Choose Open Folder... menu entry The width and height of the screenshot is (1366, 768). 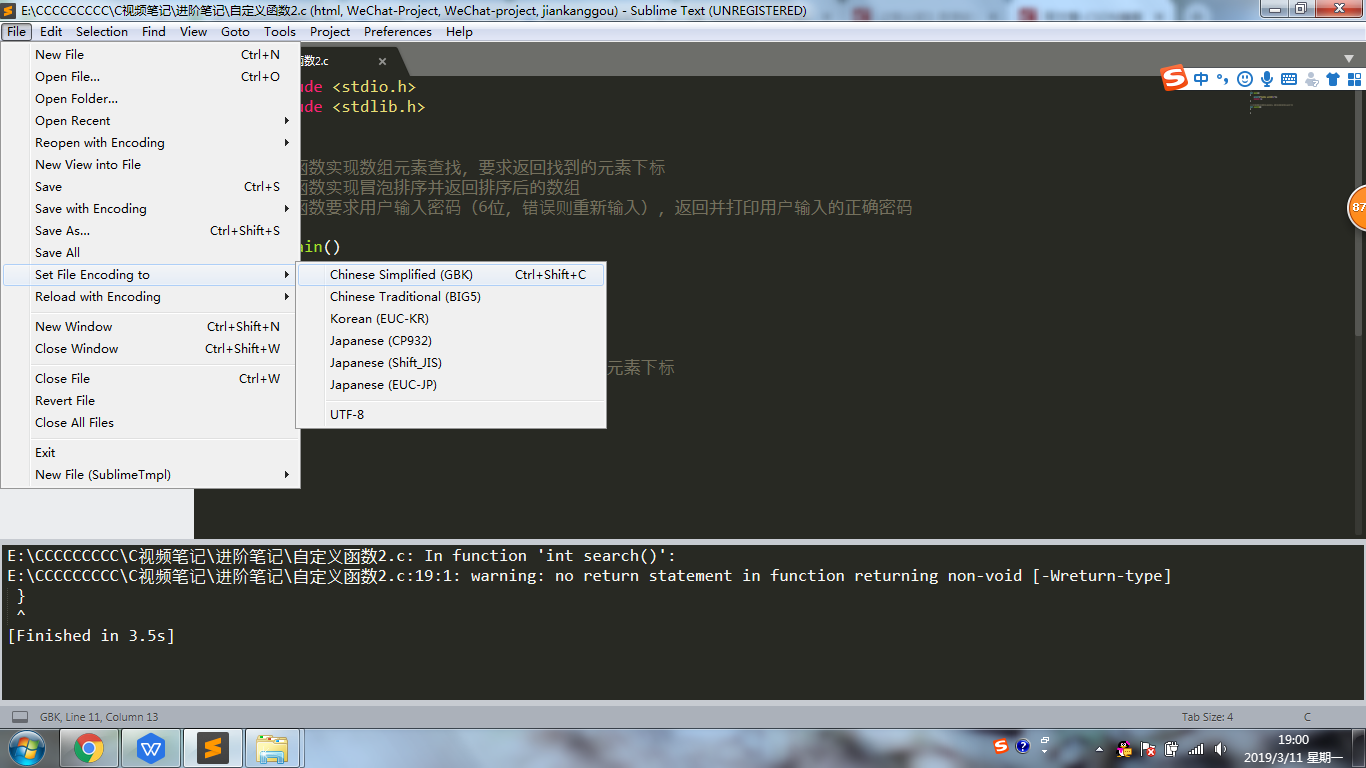pos(150,98)
